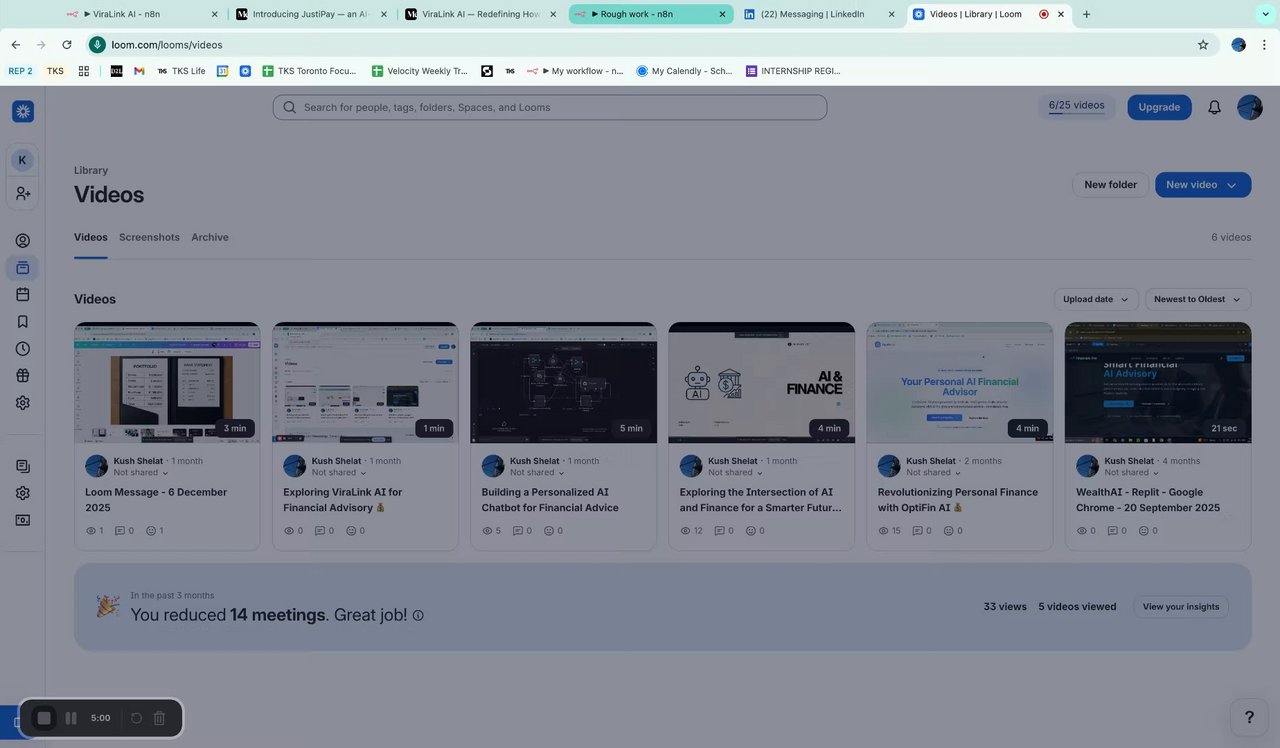Viewport: 1280px width, 748px height.
Task: Open Gmail bookmark icon in bookmarks bar
Action: (x=139, y=71)
